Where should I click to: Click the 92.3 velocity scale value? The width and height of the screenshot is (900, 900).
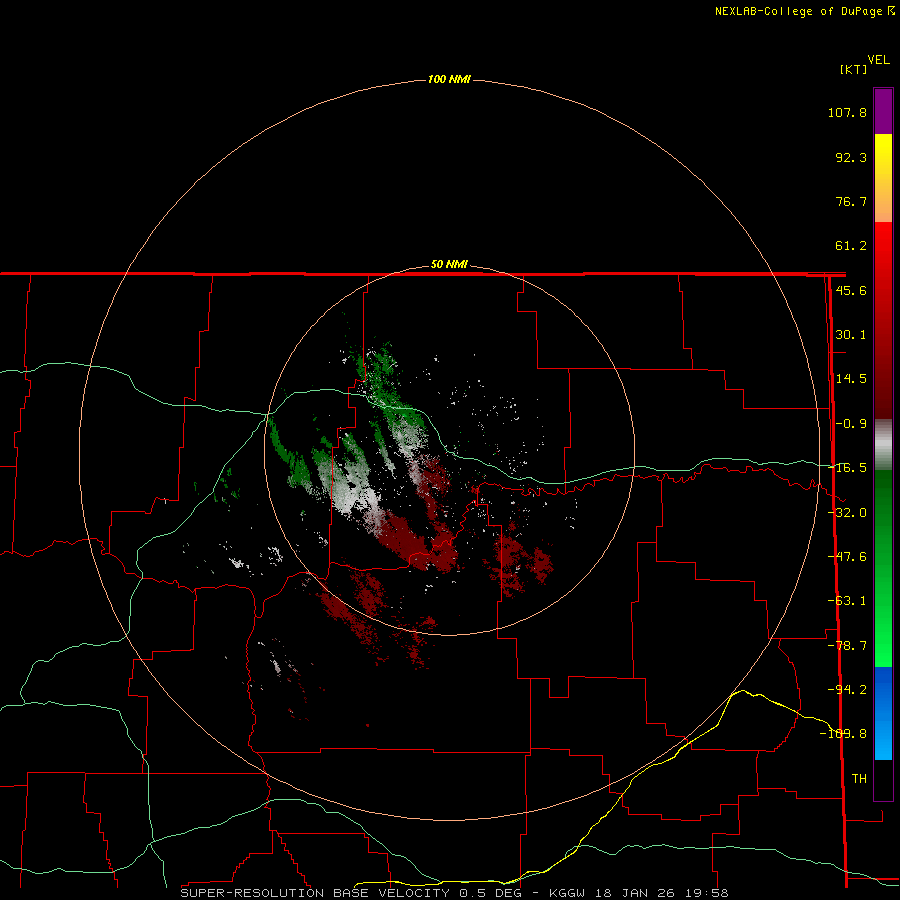851,157
